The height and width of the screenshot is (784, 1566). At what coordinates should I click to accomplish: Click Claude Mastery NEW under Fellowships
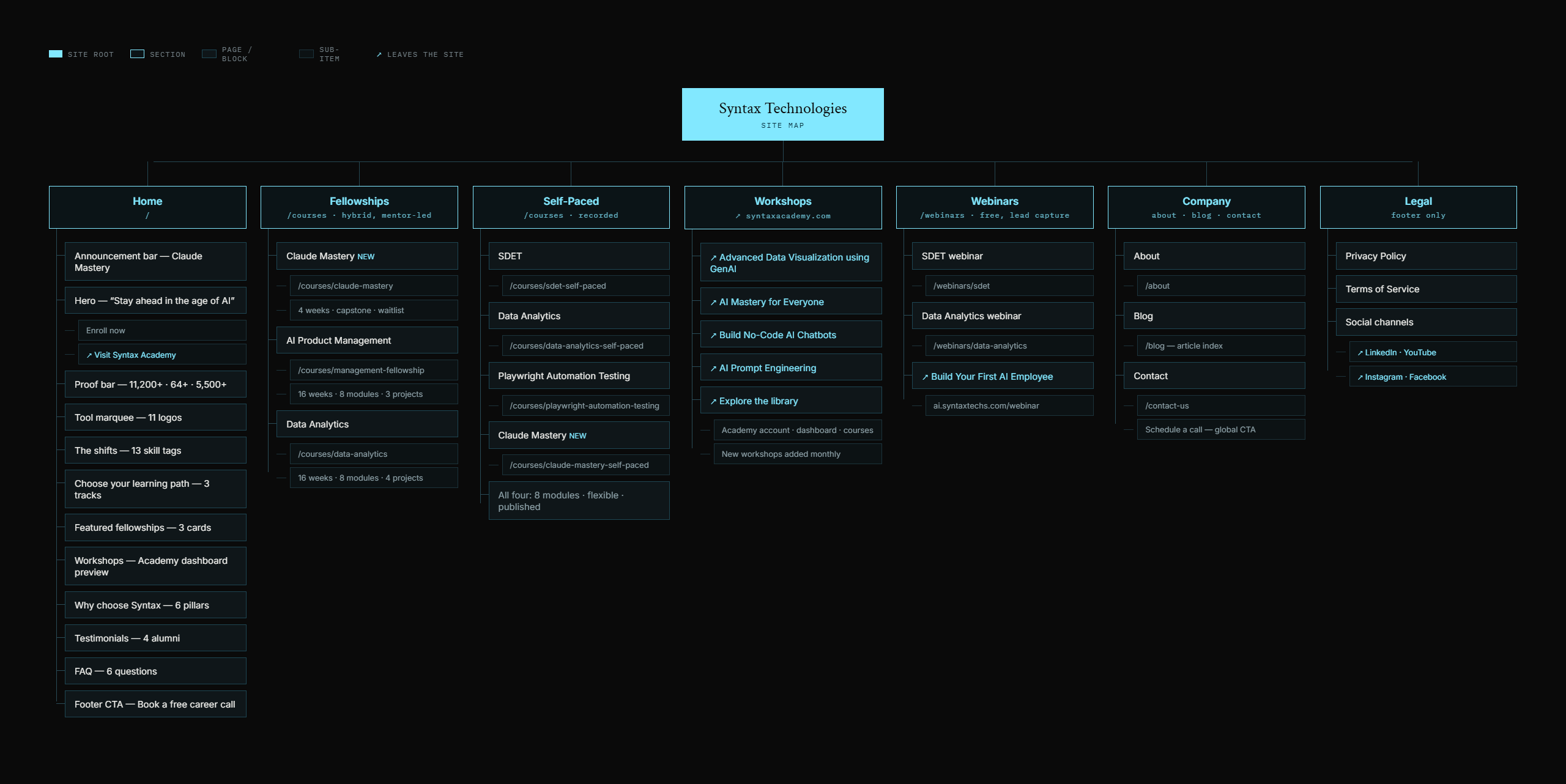pos(367,256)
